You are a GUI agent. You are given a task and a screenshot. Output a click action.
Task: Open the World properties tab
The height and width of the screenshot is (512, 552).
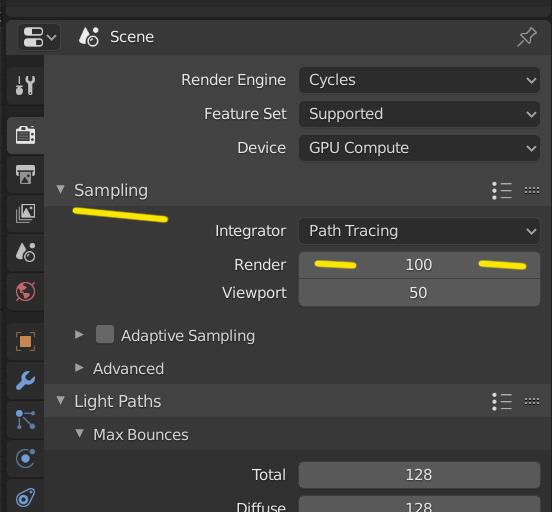click(25, 292)
